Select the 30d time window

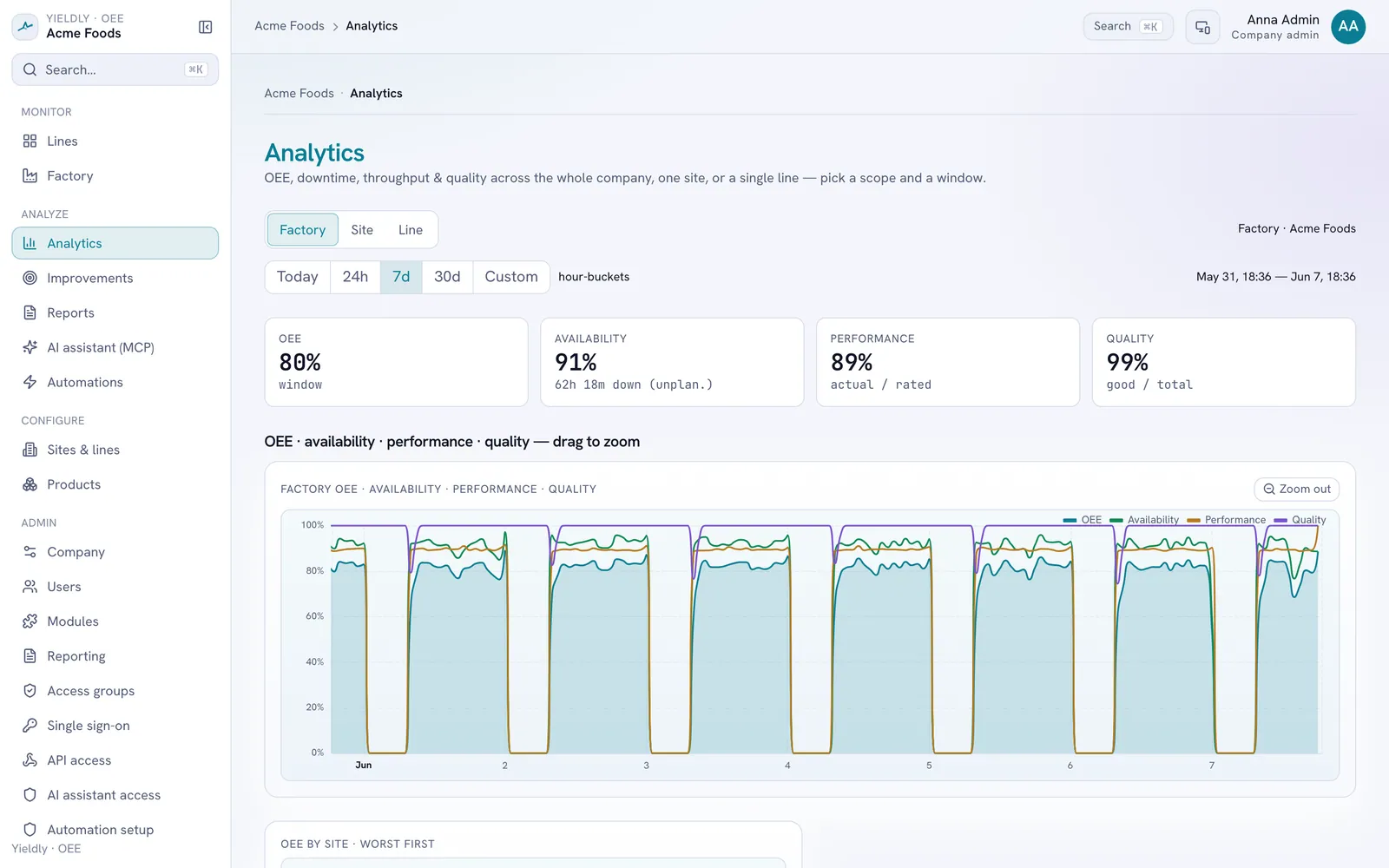point(447,277)
